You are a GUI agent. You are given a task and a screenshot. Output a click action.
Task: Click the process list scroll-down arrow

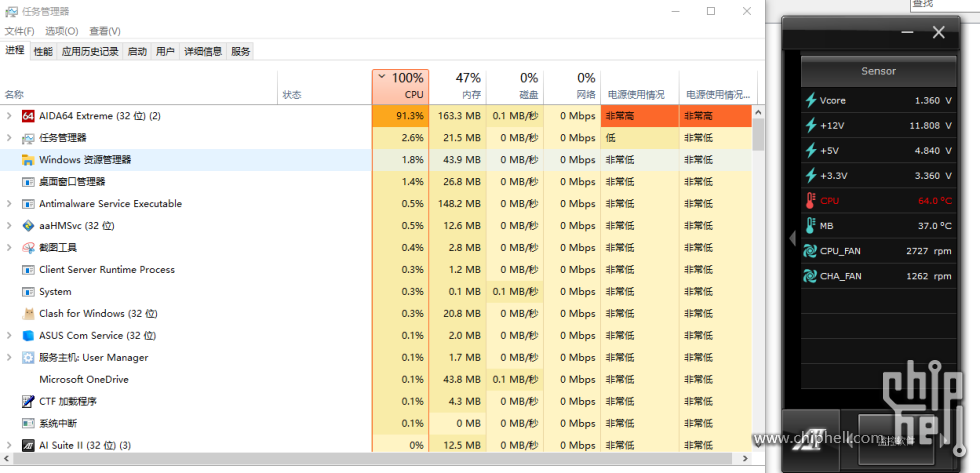[758, 444]
